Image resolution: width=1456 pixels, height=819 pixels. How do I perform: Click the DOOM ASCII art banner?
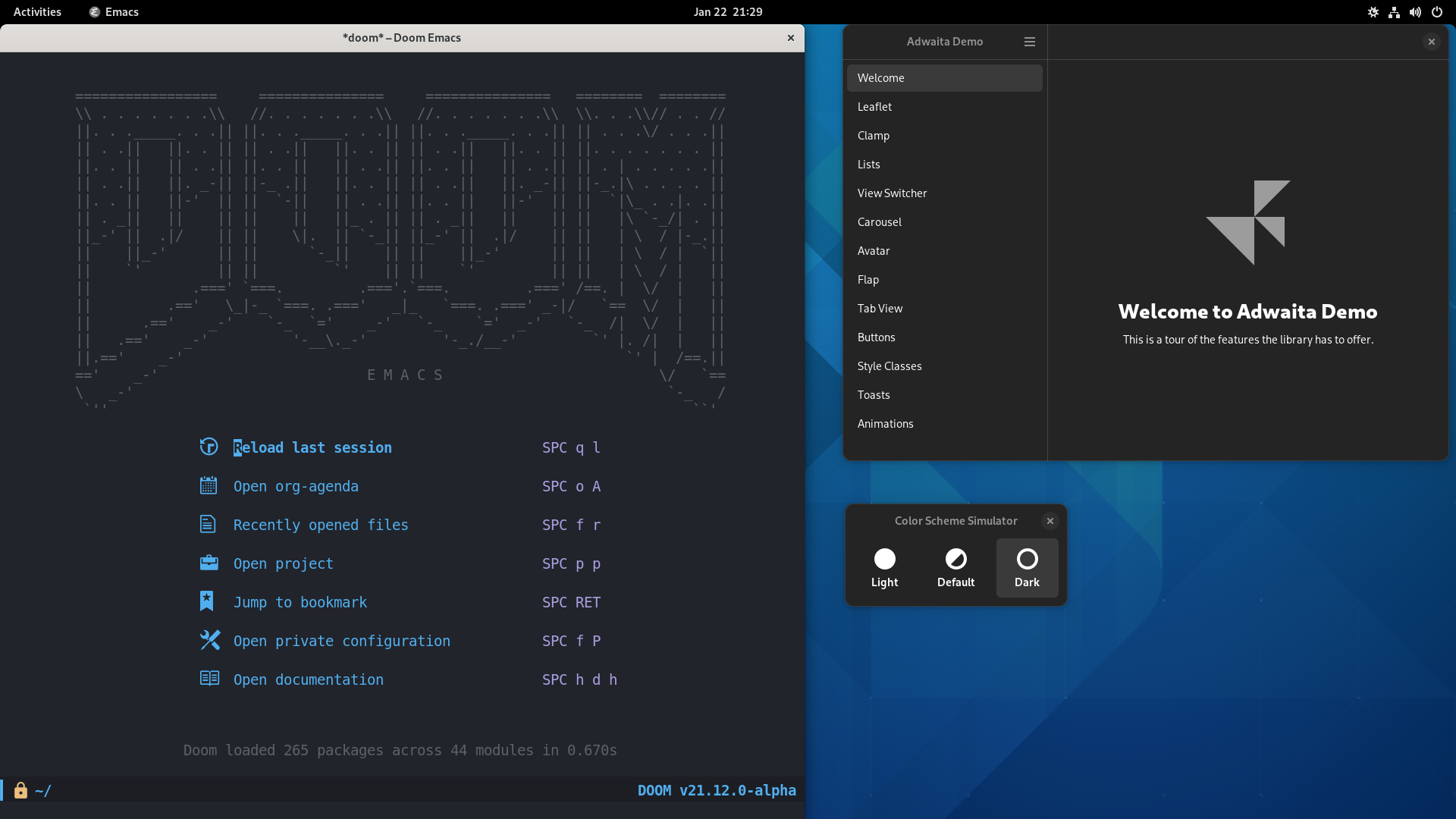pos(400,250)
